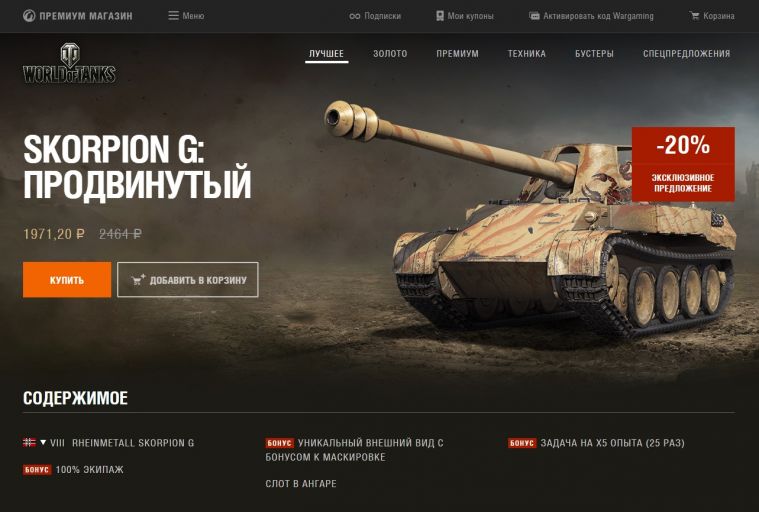The width and height of the screenshot is (759, 512).
Task: Select the tank destroyer triangle type icon
Action: point(43,442)
